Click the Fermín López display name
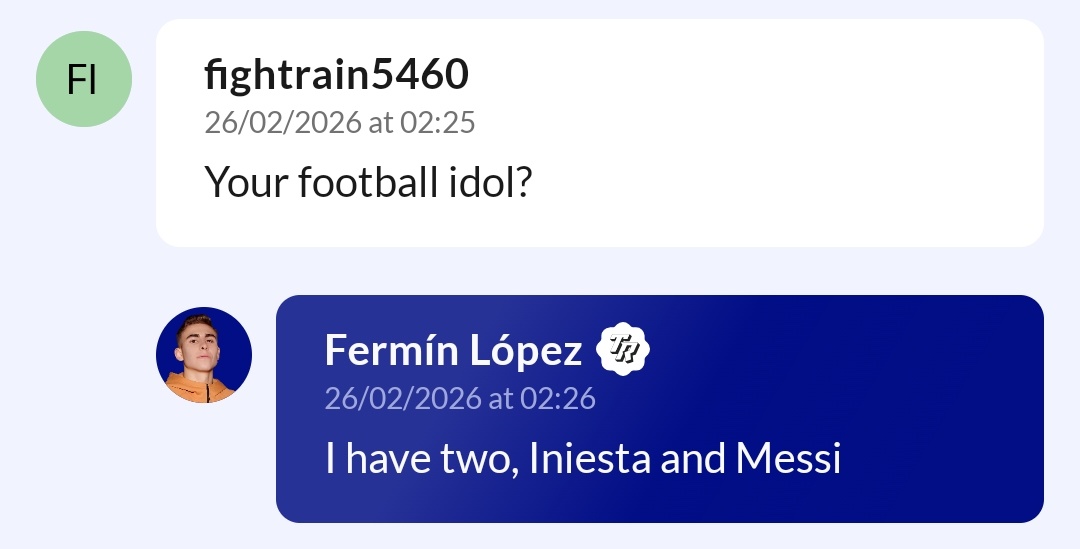1080x549 pixels. coord(453,351)
